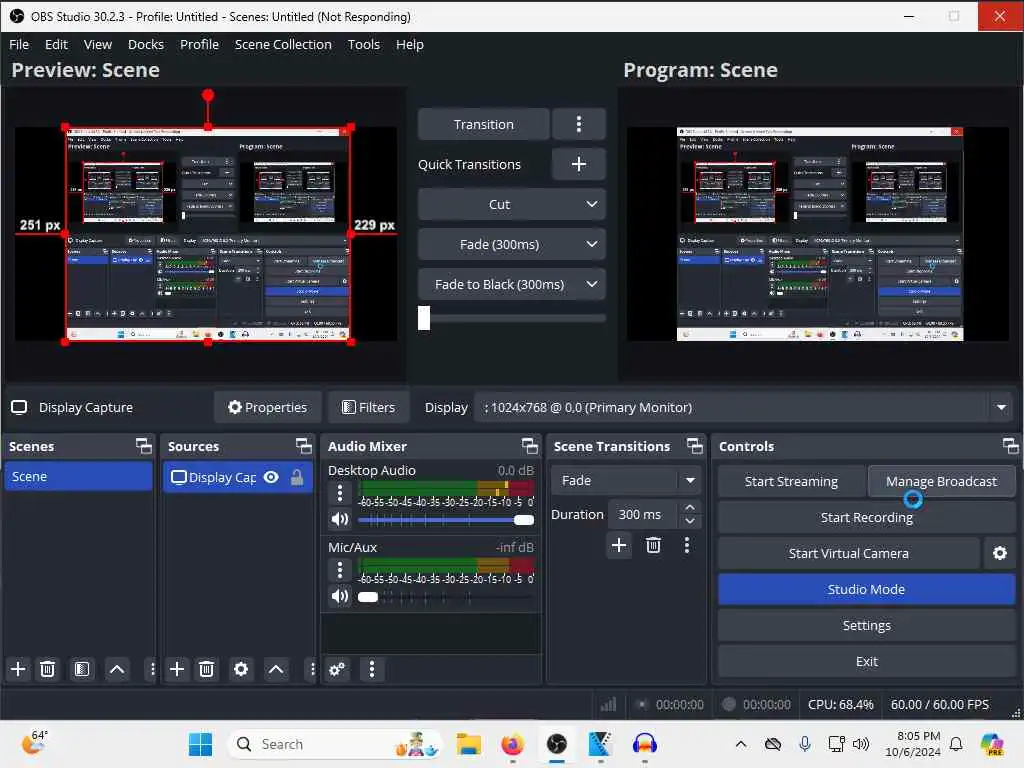Open Windows Start menu

[x=200, y=744]
